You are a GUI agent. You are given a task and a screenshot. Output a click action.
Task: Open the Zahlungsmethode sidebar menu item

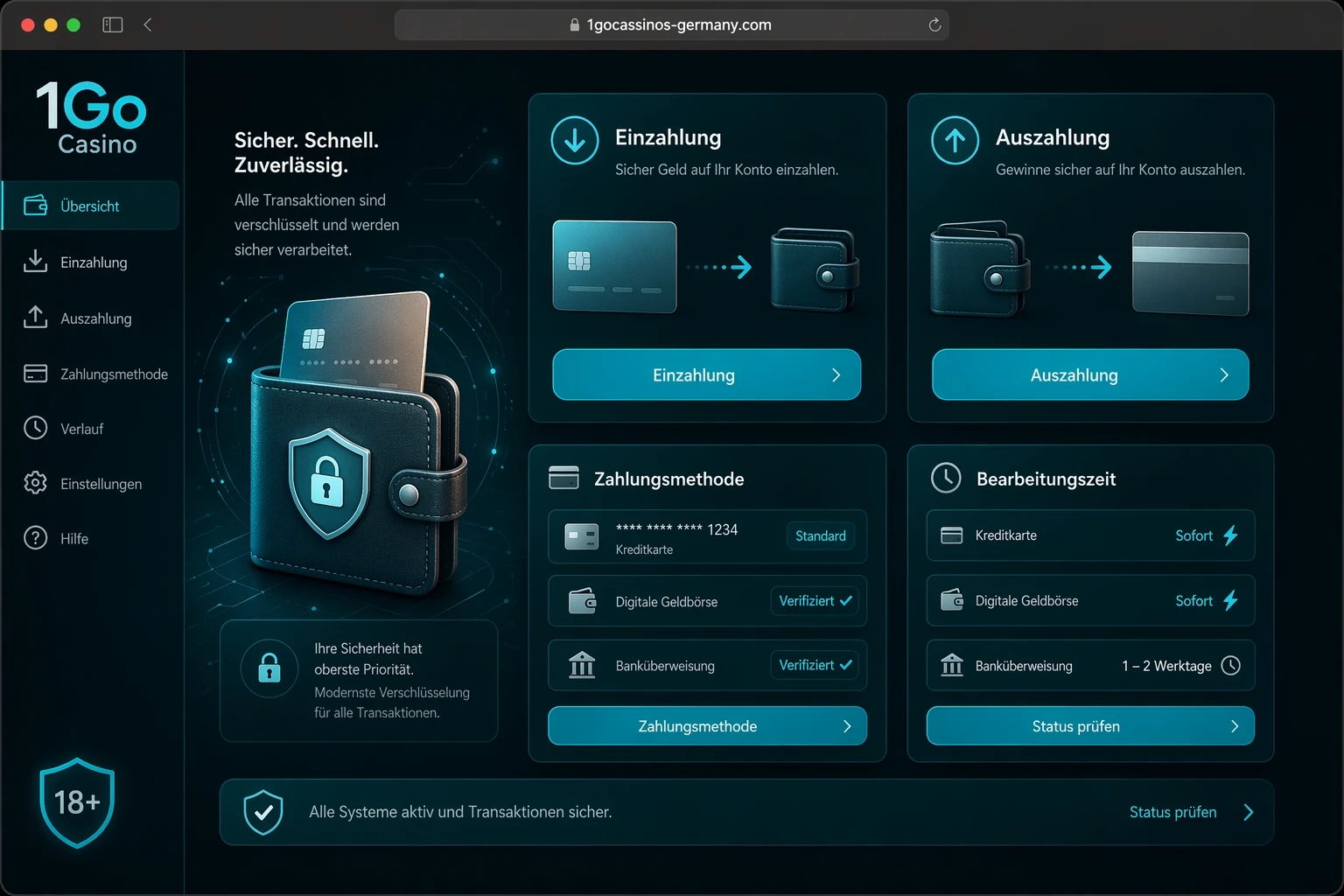tap(95, 374)
